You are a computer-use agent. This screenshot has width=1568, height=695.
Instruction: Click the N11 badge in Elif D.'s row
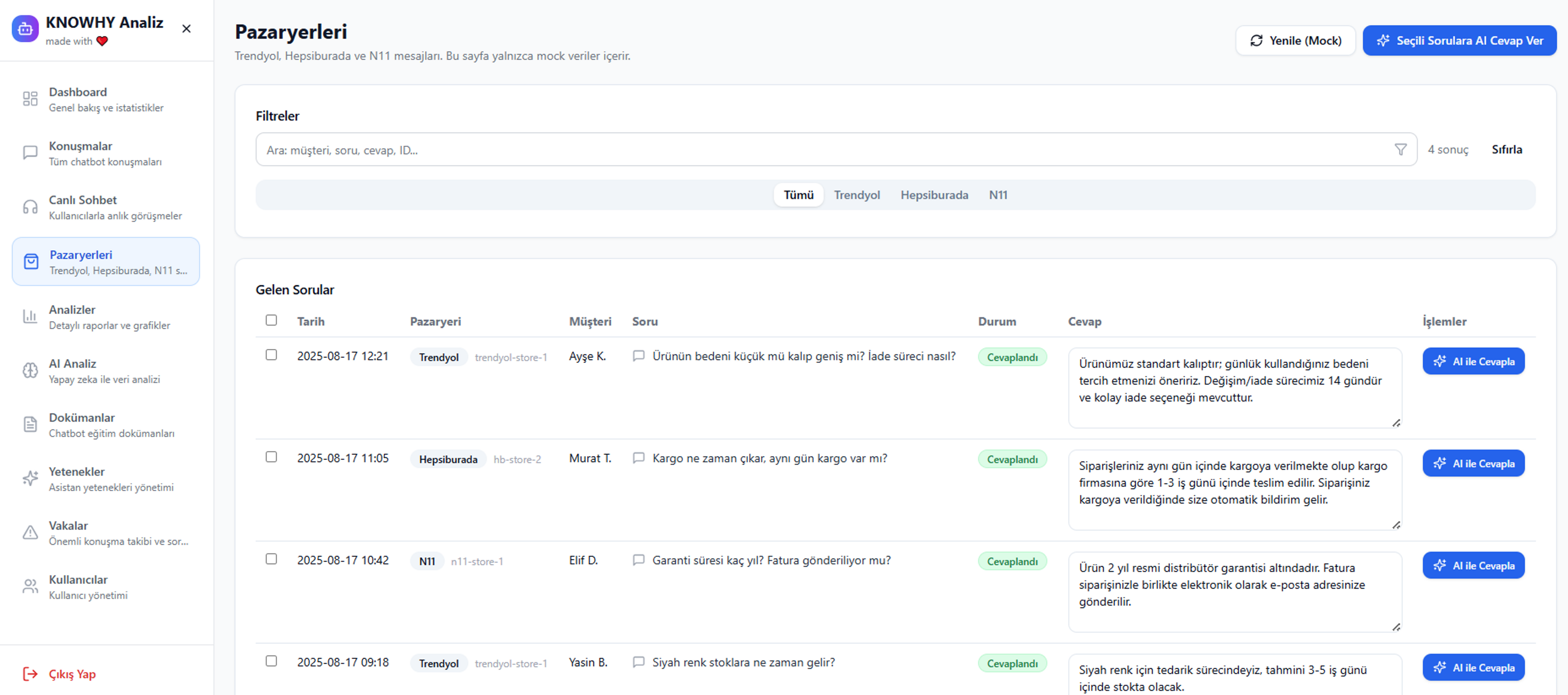pyautogui.click(x=427, y=561)
